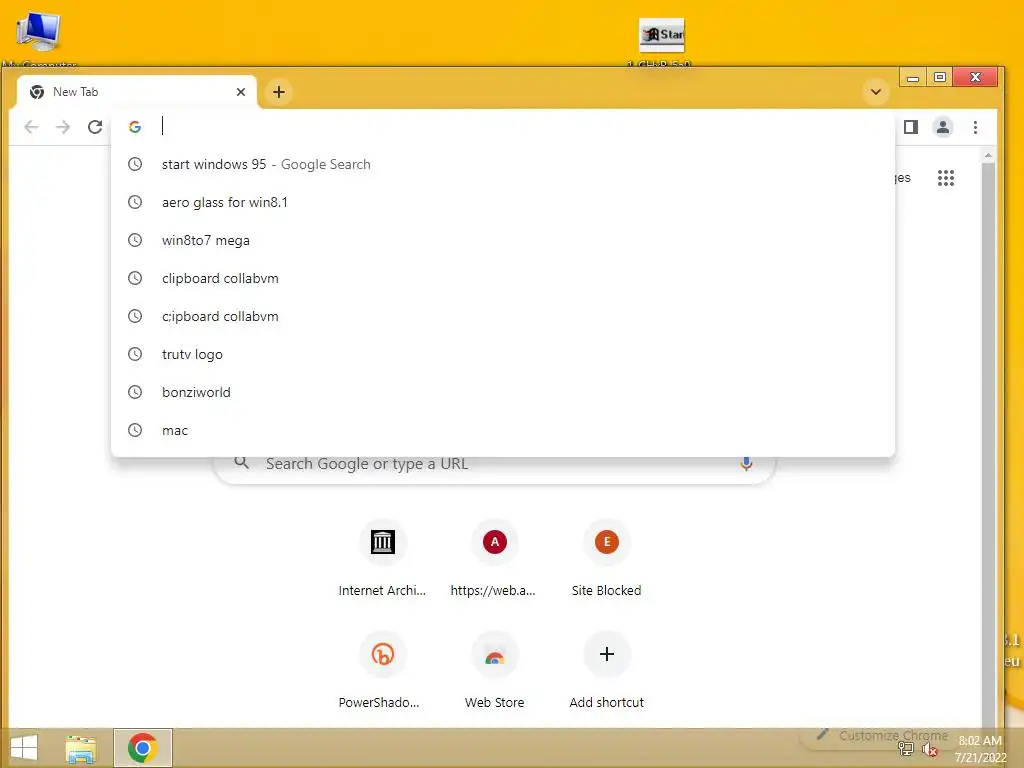Click the voice search microphone

(x=746, y=463)
